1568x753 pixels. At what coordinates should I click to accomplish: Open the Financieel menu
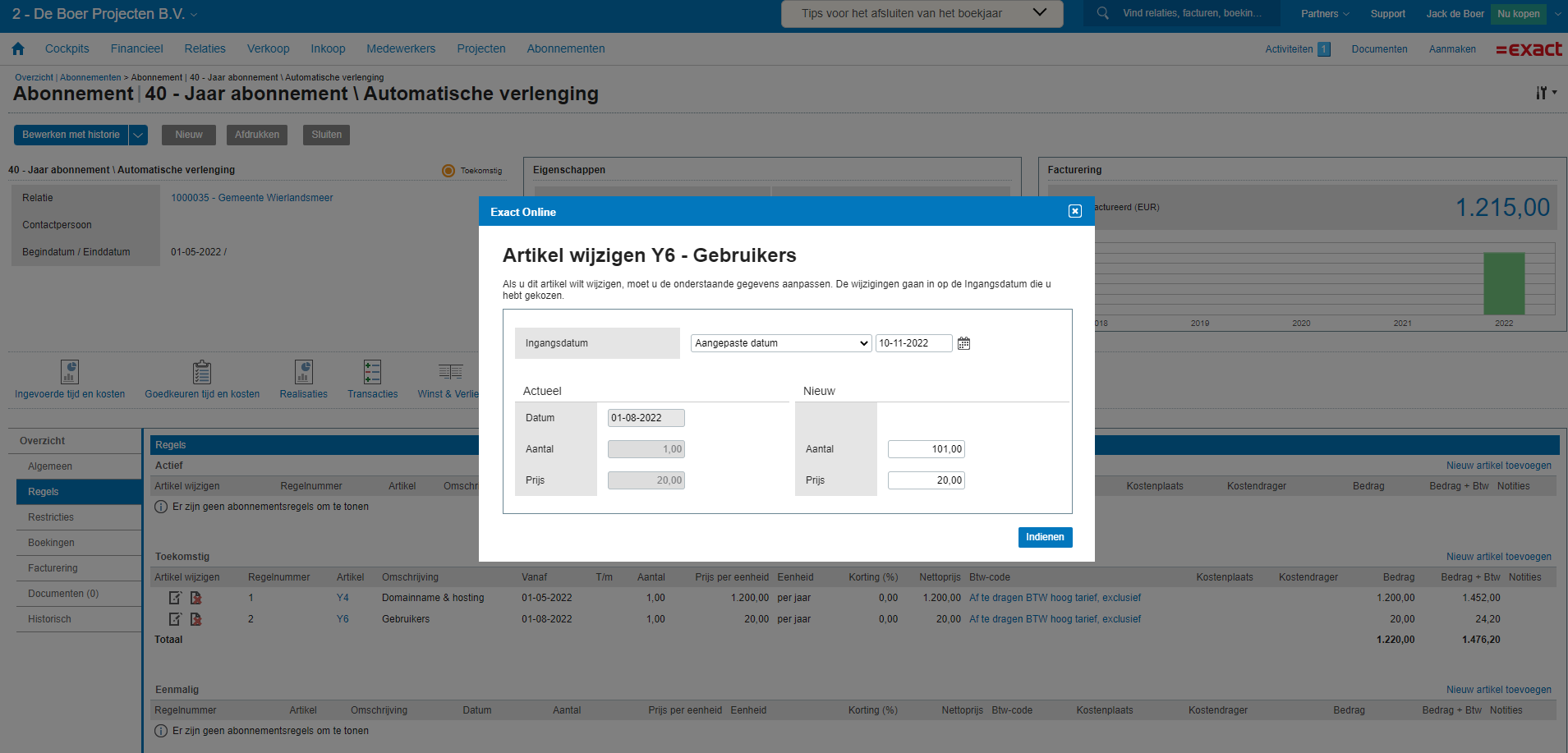[136, 49]
